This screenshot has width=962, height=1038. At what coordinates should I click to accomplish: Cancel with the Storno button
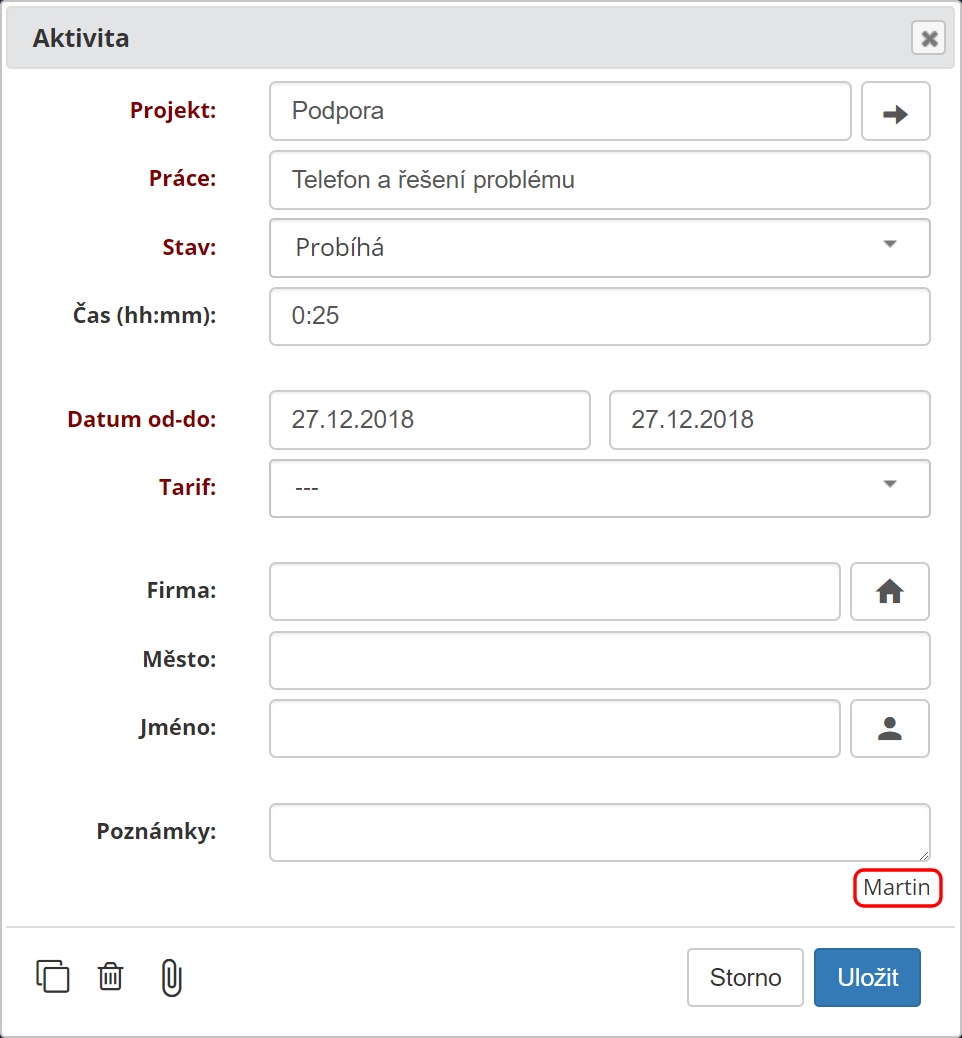pyautogui.click(x=745, y=977)
